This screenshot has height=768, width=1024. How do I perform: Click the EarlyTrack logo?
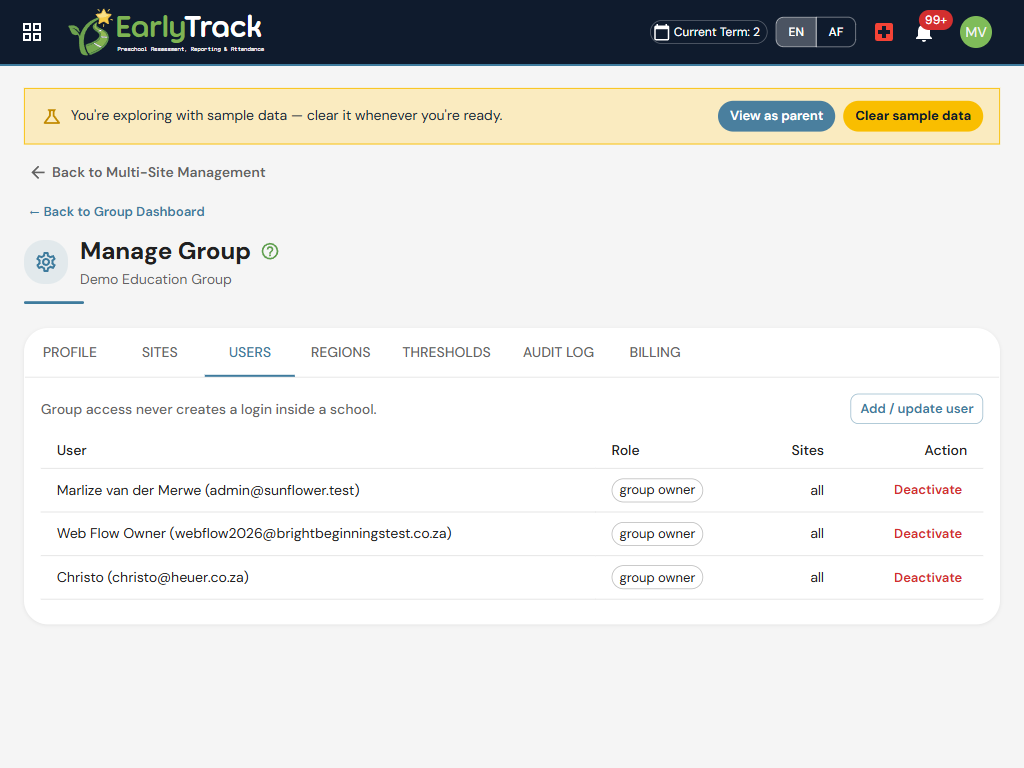pyautogui.click(x=166, y=32)
